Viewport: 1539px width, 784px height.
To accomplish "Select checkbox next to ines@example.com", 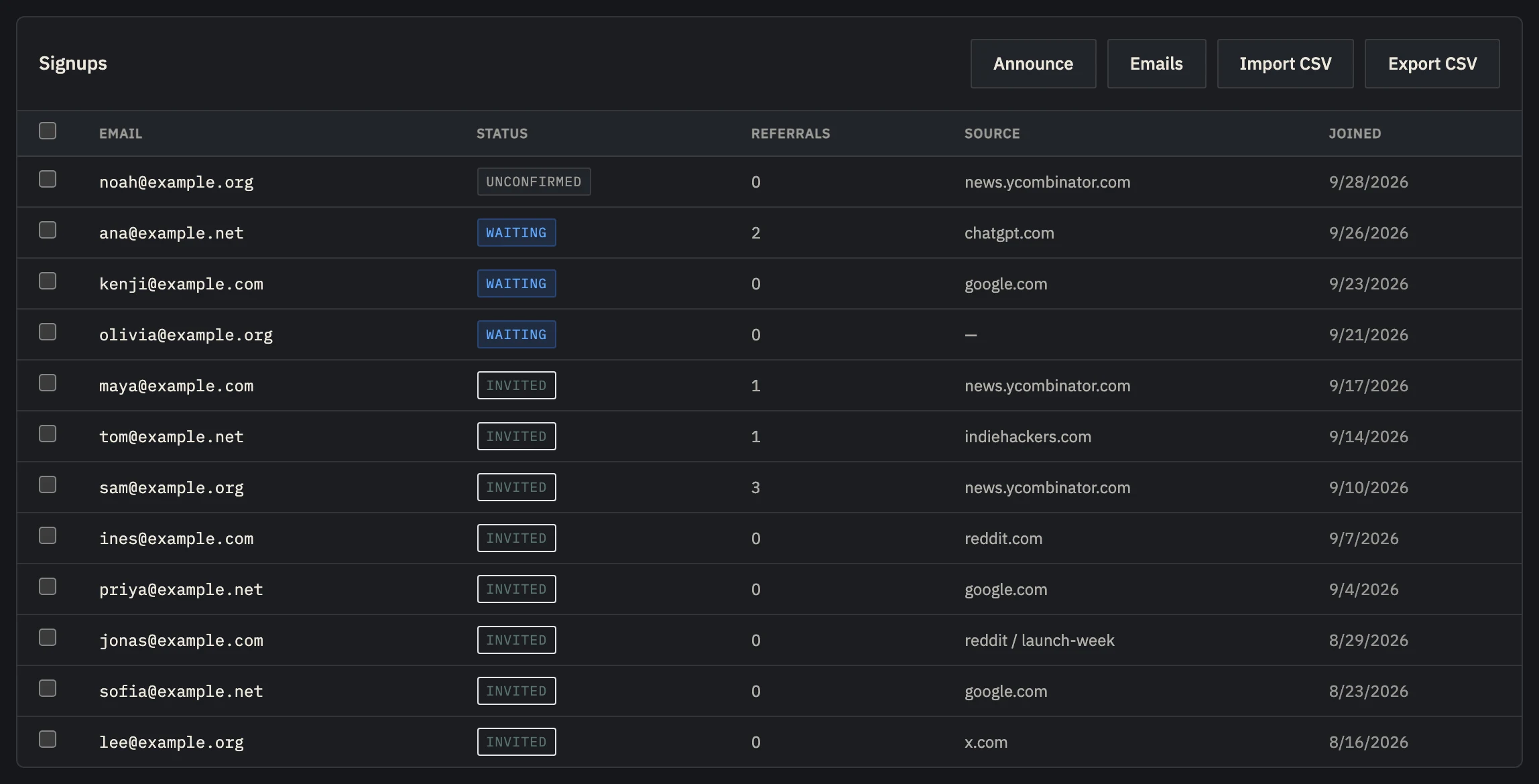I will (x=48, y=535).
